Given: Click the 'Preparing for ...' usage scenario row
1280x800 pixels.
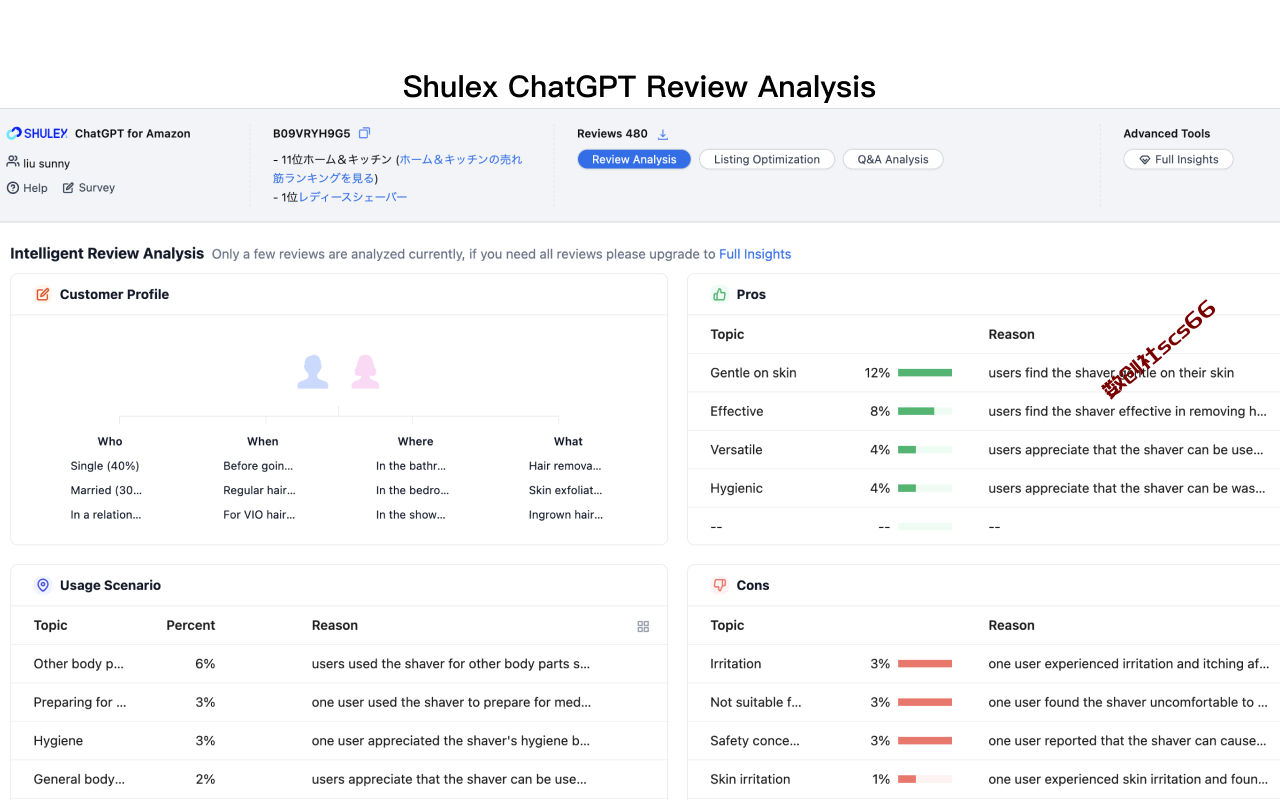Looking at the screenshot, I should 339,702.
